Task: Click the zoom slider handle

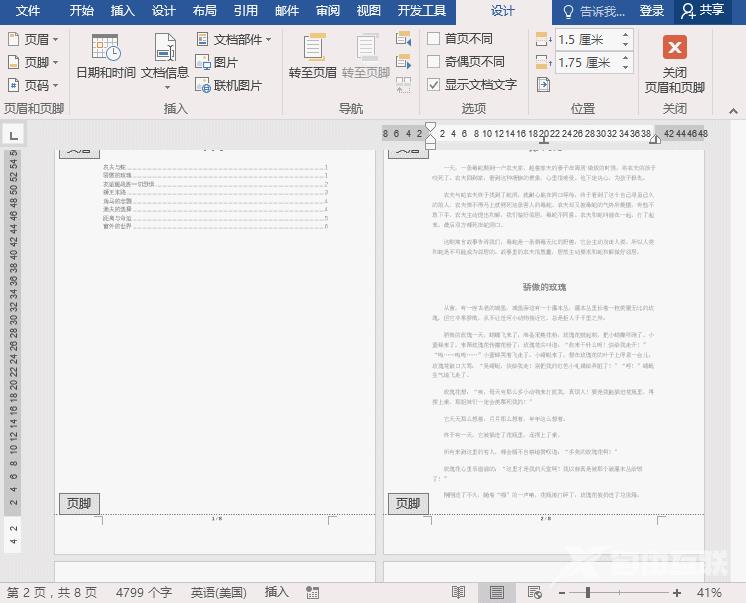Action: point(587,593)
